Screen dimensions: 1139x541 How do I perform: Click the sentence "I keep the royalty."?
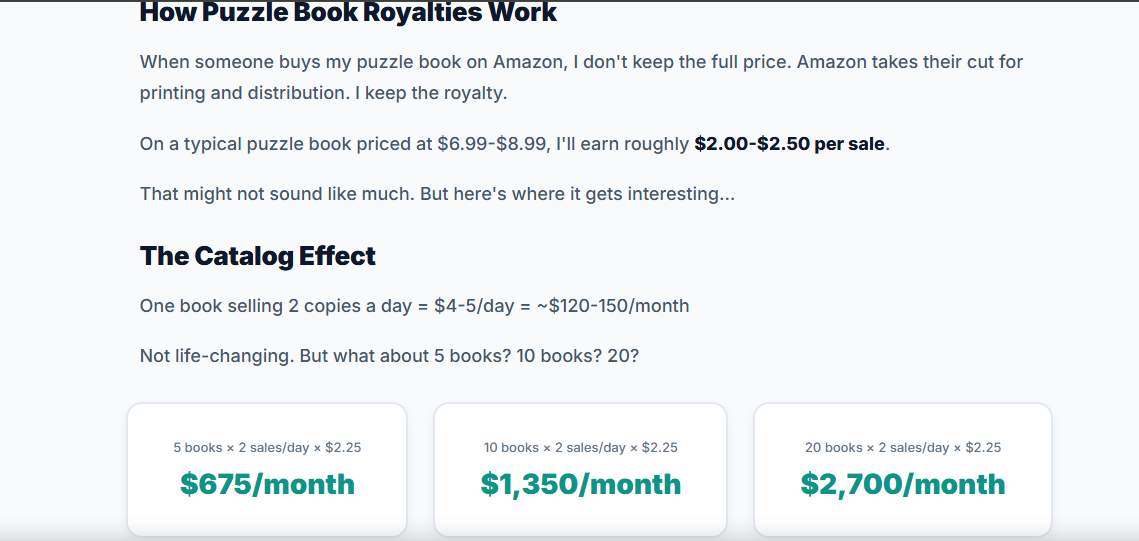(434, 93)
